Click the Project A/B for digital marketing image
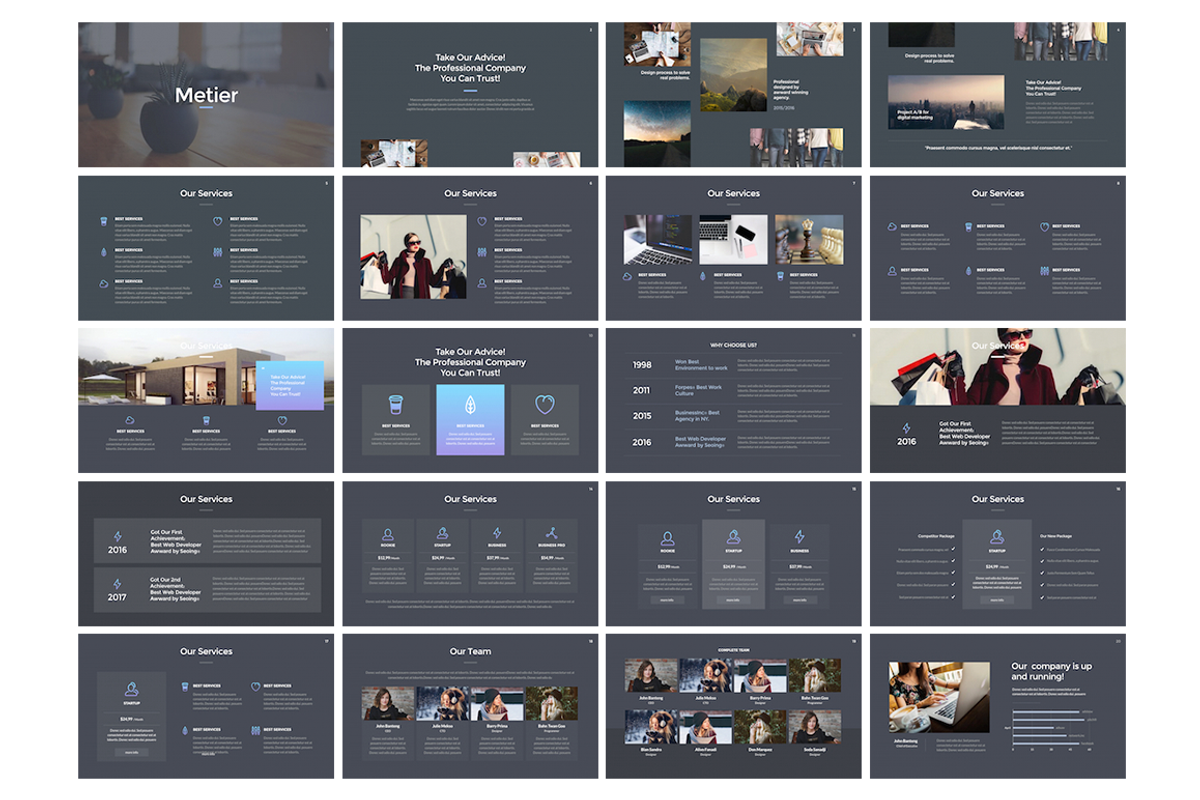This screenshot has height=800, width=1200. [946, 103]
